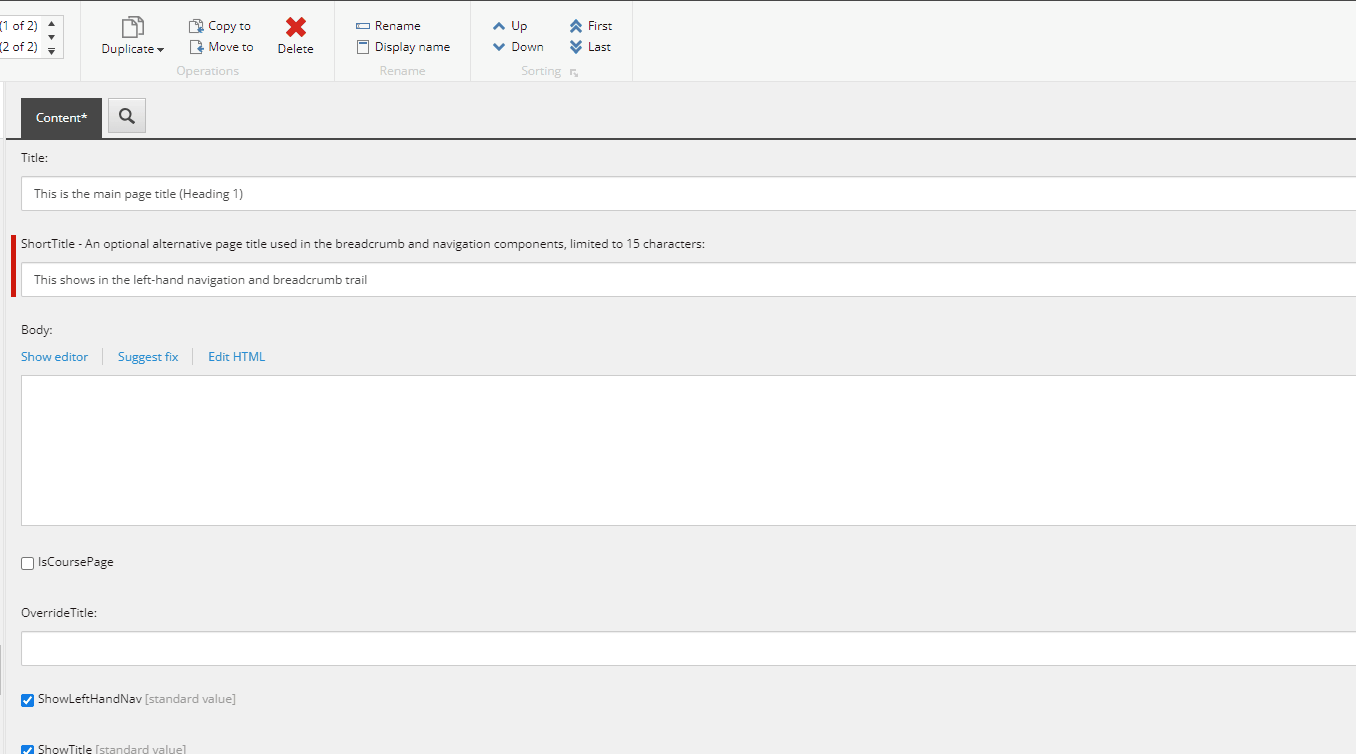
Task: Switch to the Content tab
Action: click(x=61, y=117)
